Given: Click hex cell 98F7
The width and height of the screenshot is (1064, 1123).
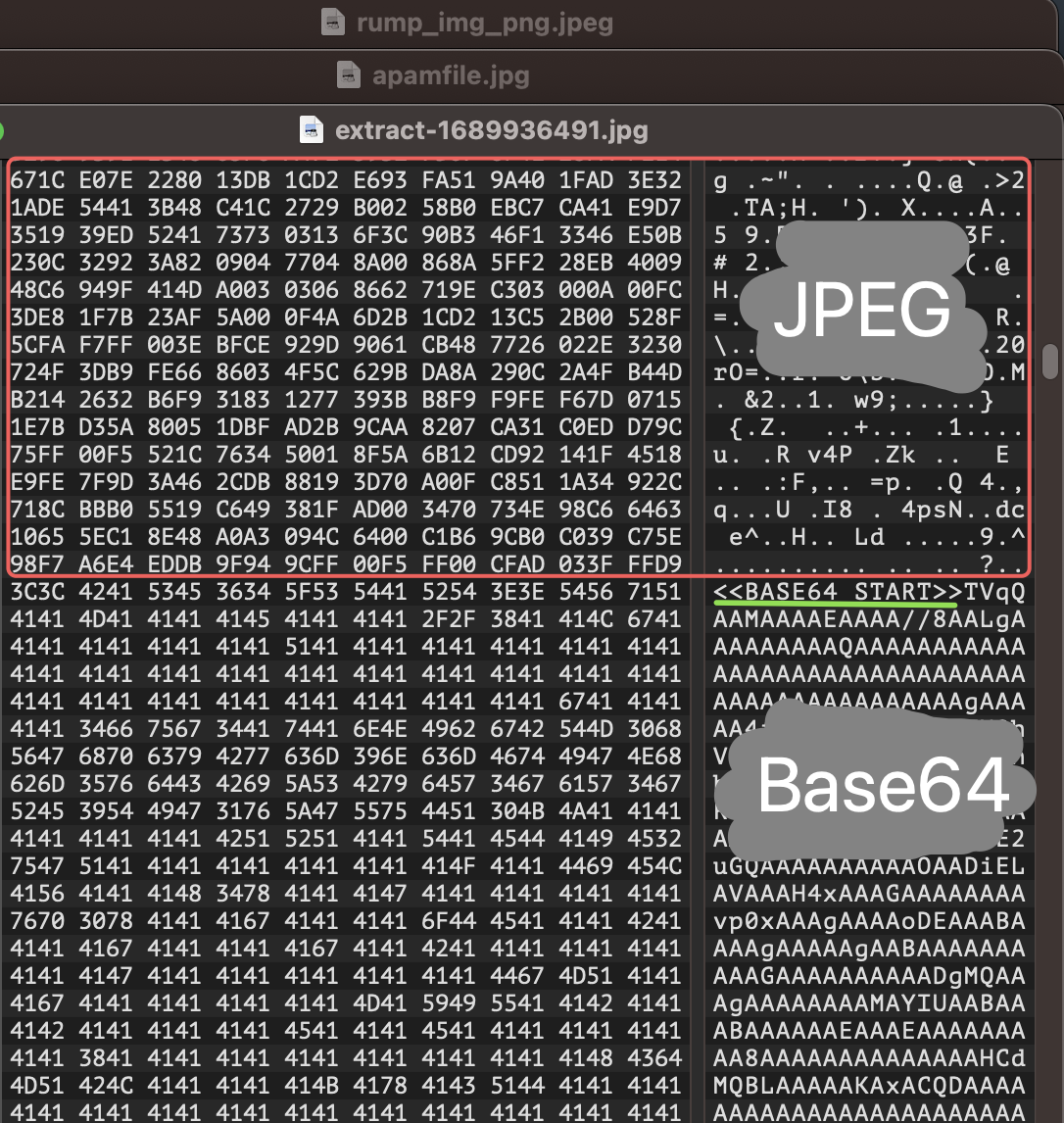Looking at the screenshot, I should click(x=37, y=564).
